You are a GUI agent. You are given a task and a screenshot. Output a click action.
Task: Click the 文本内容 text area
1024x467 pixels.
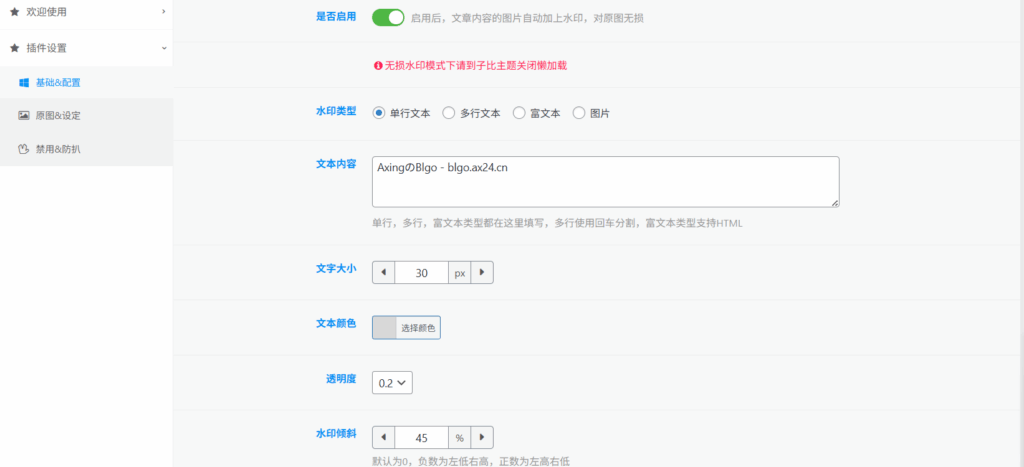(604, 181)
